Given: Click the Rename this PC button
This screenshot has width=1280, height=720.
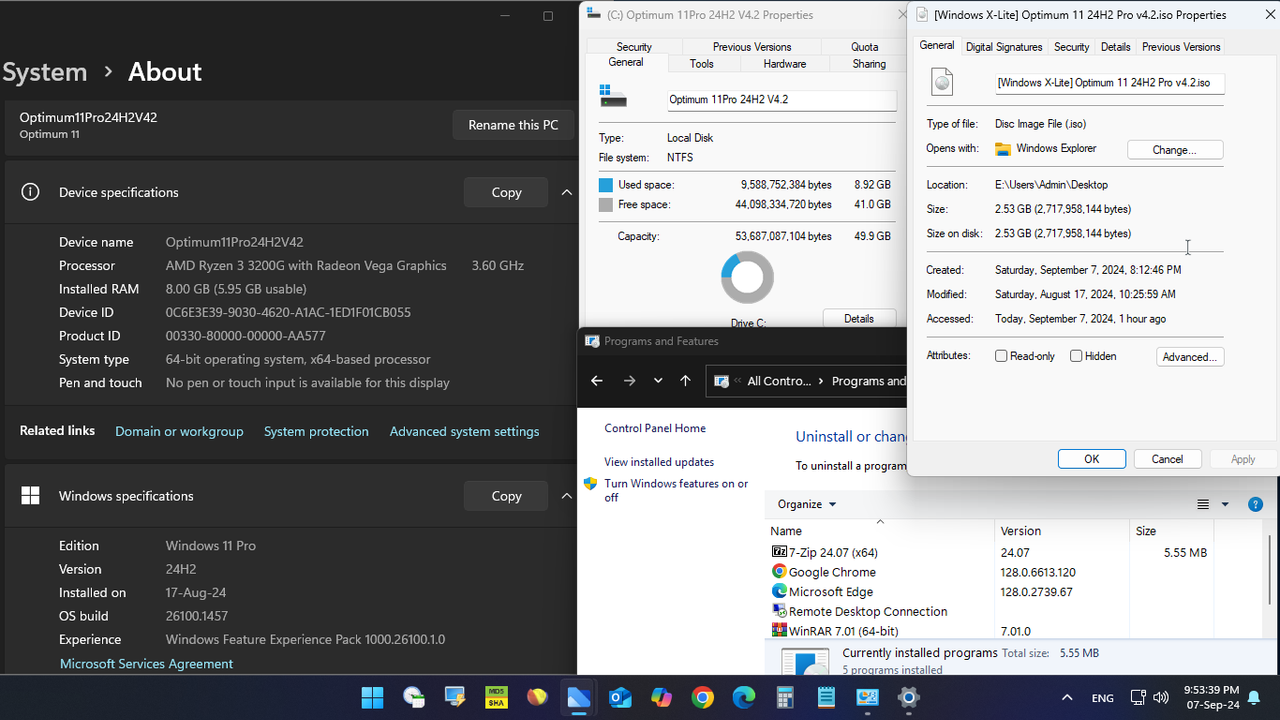Looking at the screenshot, I should coord(513,125).
